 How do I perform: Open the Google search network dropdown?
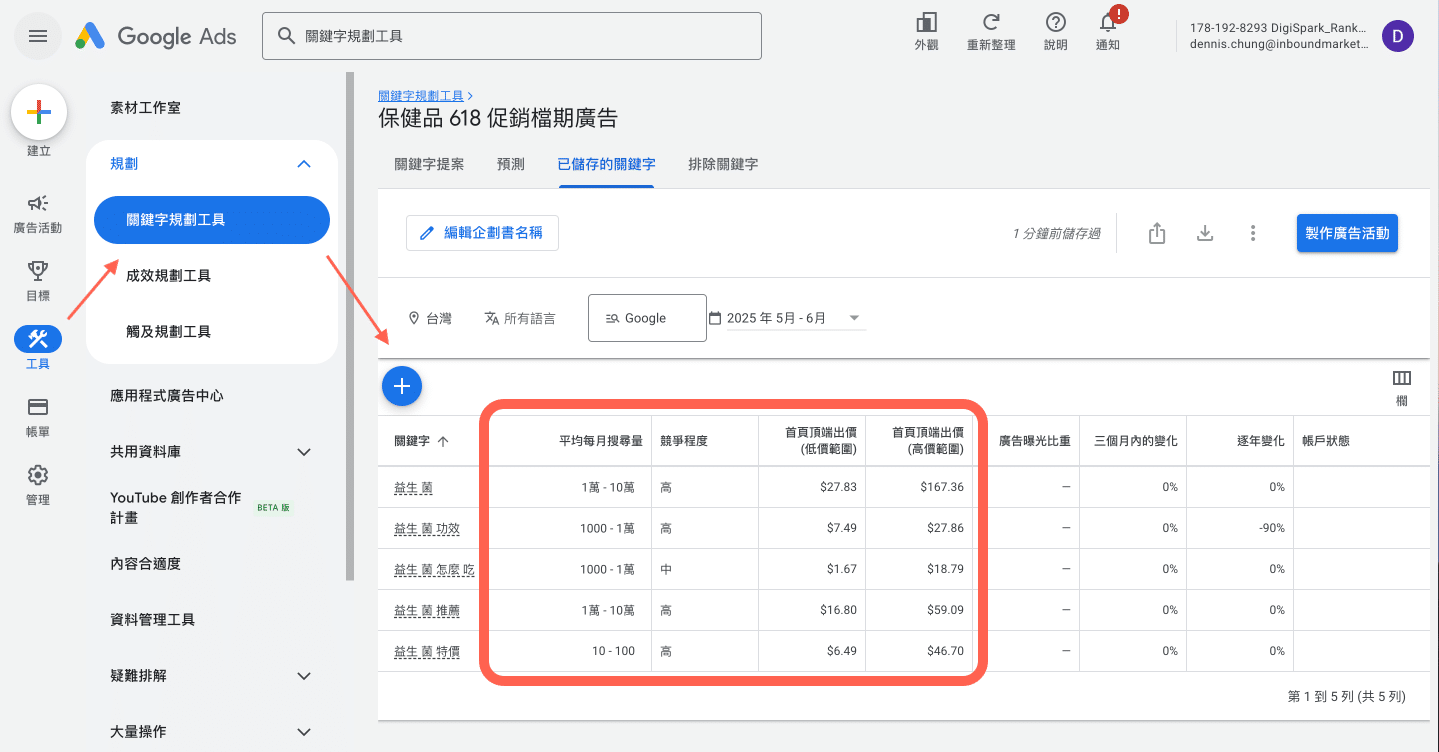[647, 318]
